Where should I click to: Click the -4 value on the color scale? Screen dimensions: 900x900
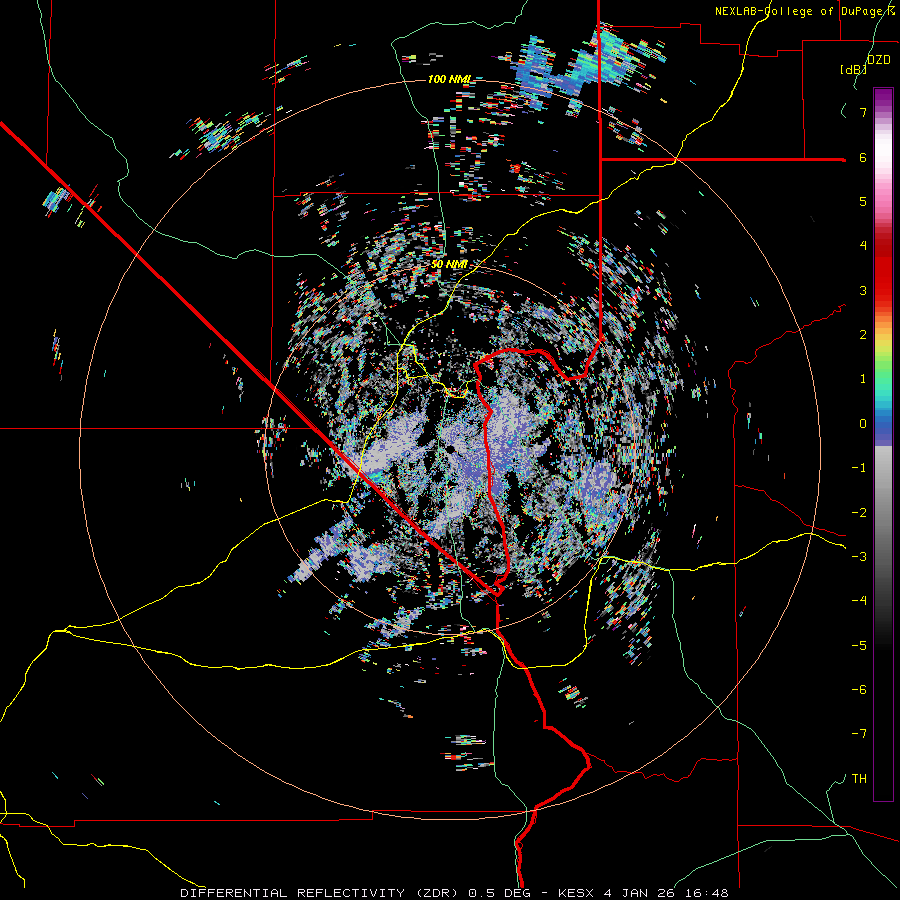tap(859, 601)
